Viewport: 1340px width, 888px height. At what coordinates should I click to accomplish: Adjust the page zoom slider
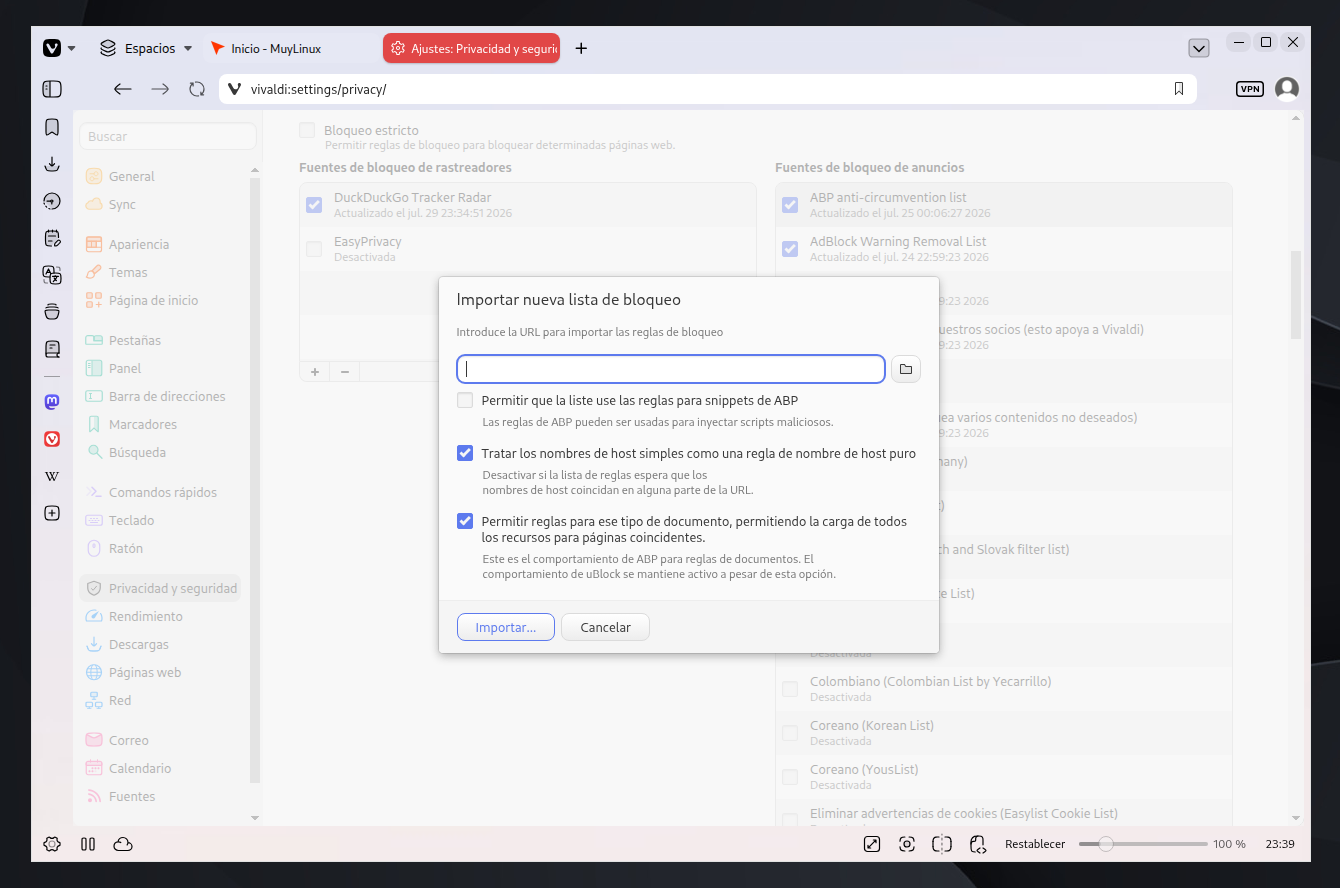1142,844
